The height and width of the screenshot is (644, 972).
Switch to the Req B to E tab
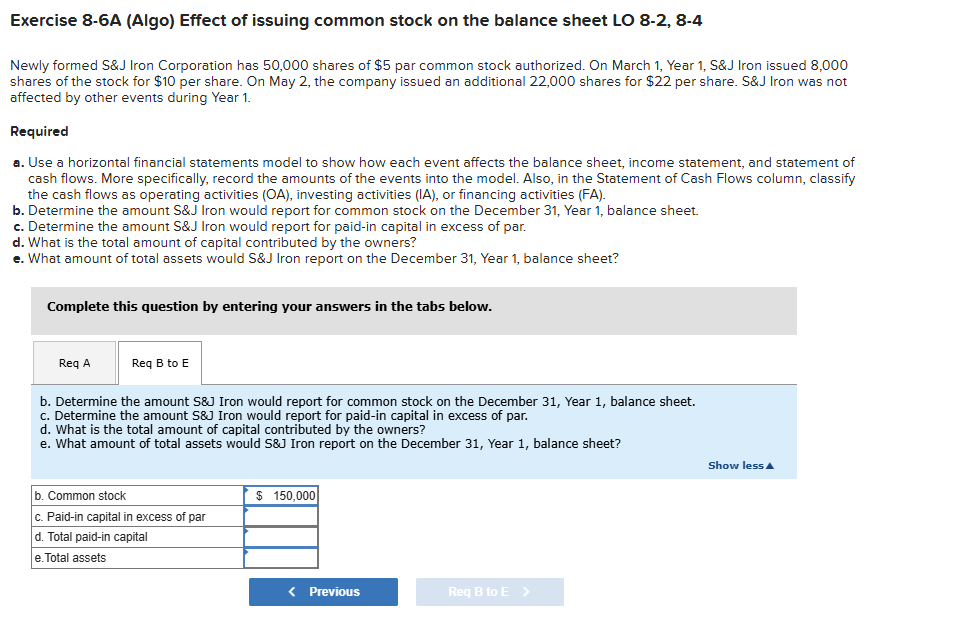(x=160, y=363)
